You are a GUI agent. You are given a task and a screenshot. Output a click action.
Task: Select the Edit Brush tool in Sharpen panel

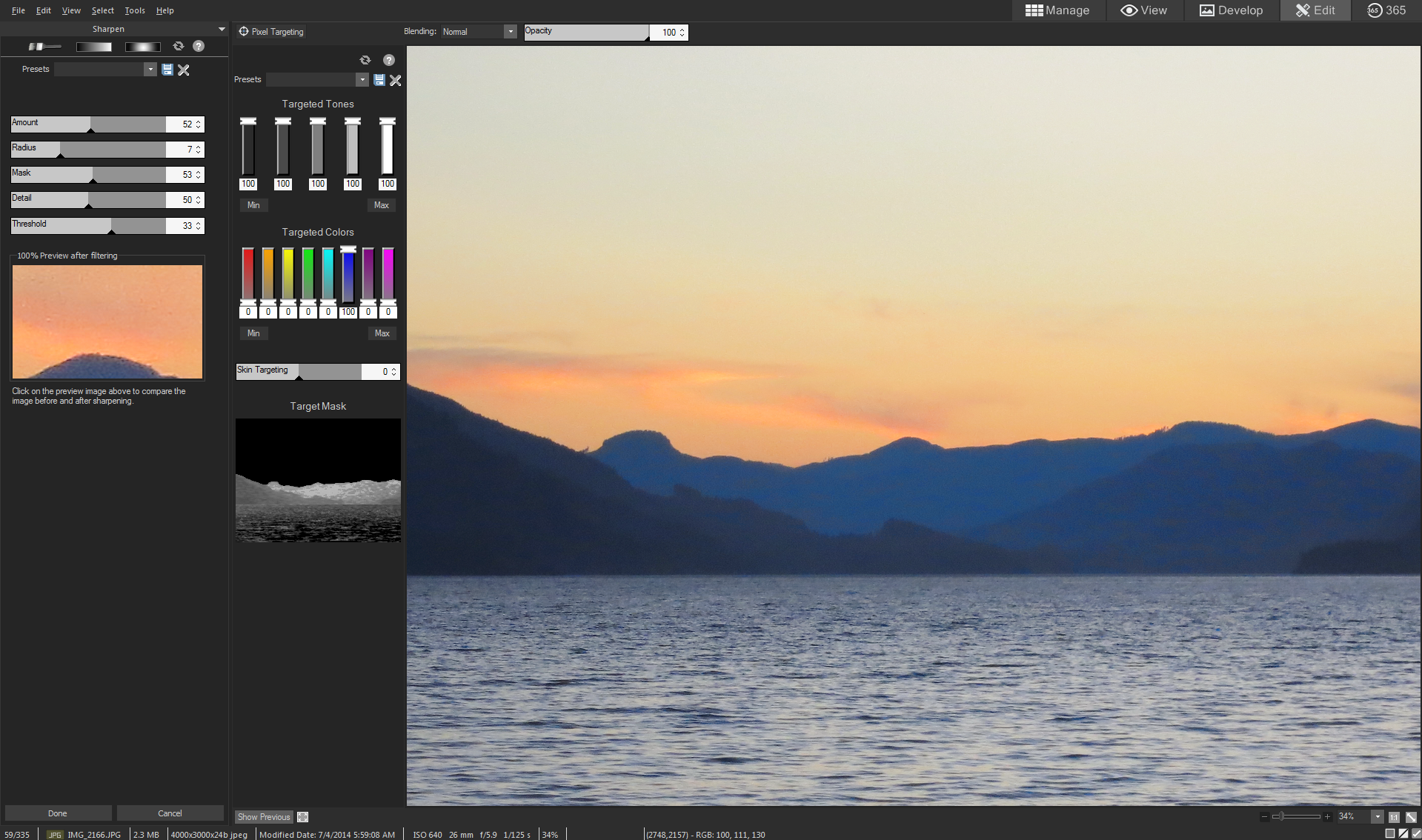44,47
